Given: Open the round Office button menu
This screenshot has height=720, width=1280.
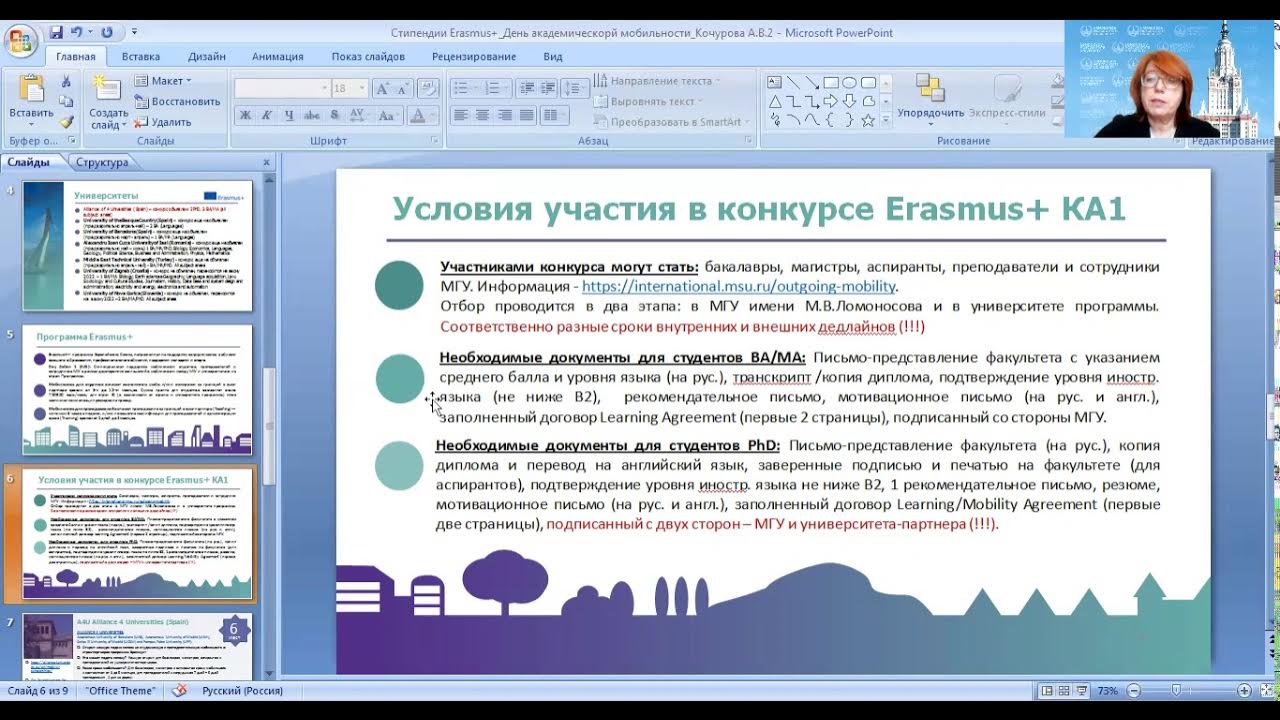Looking at the screenshot, I should pyautogui.click(x=20, y=41).
